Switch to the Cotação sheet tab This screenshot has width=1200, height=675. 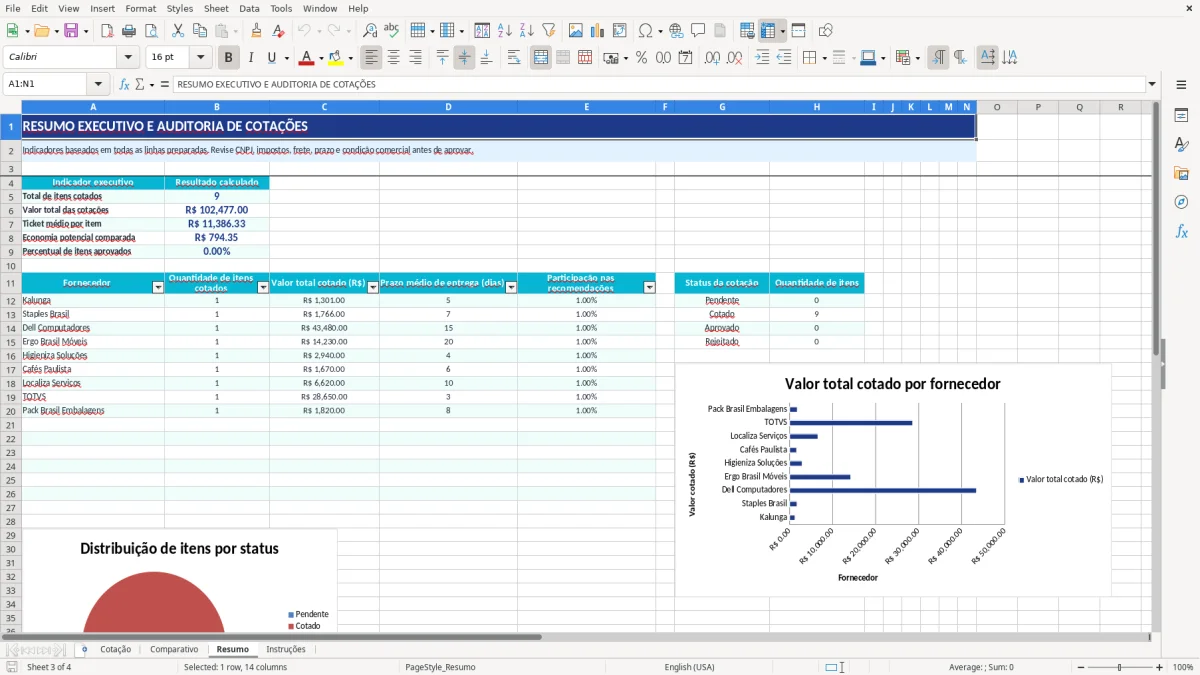115,649
